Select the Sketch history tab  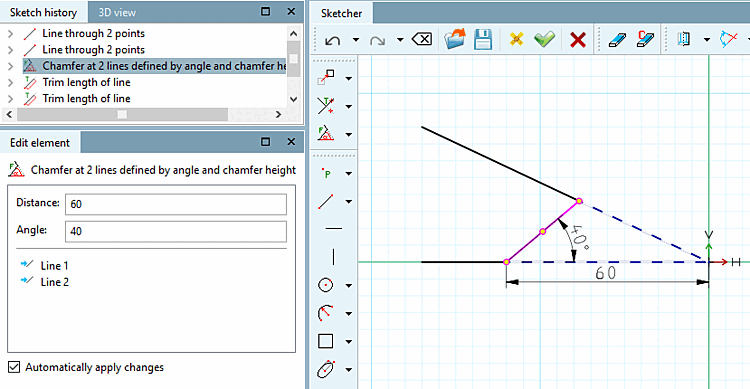43,12
